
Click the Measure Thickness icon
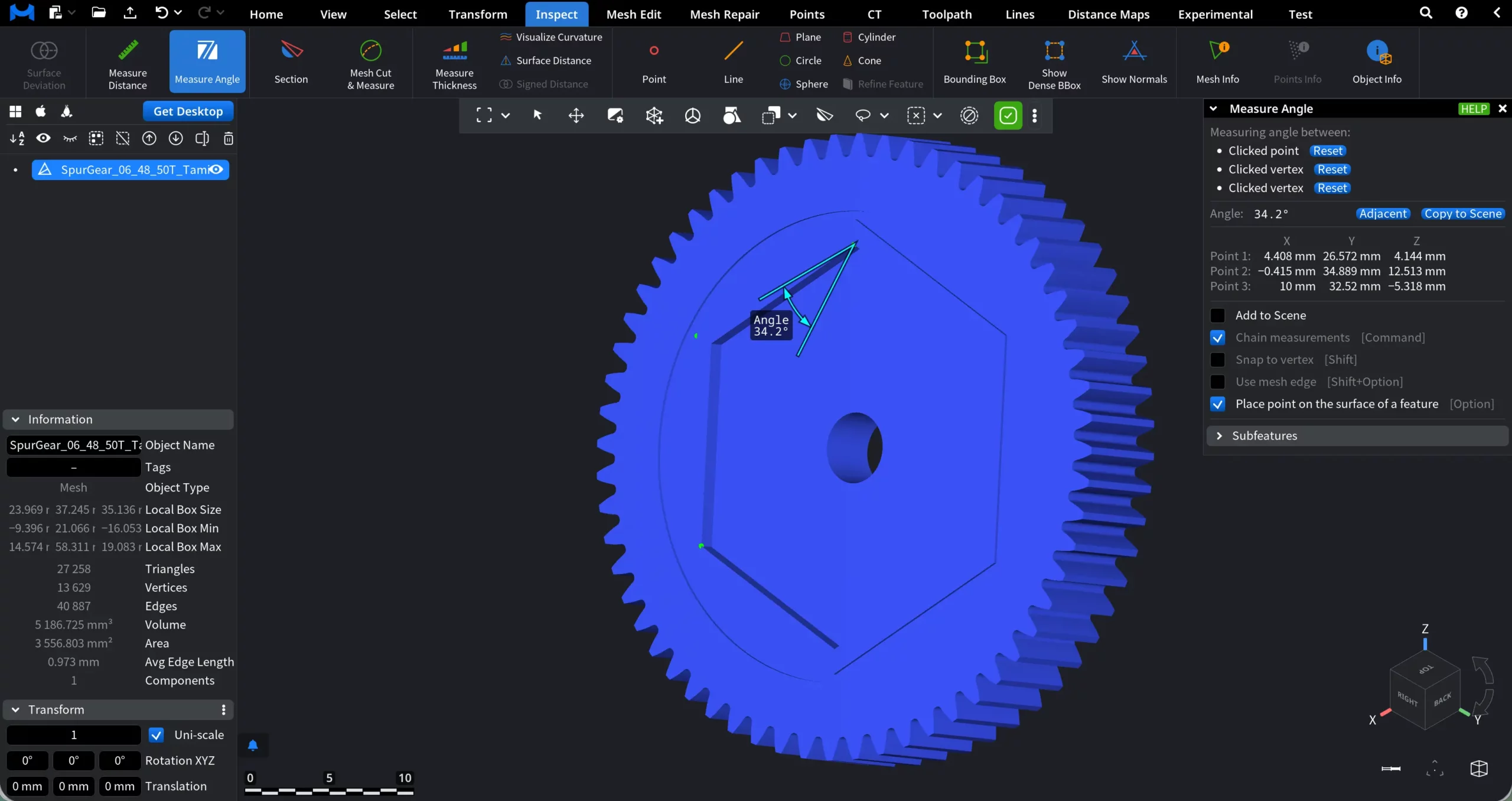(454, 52)
